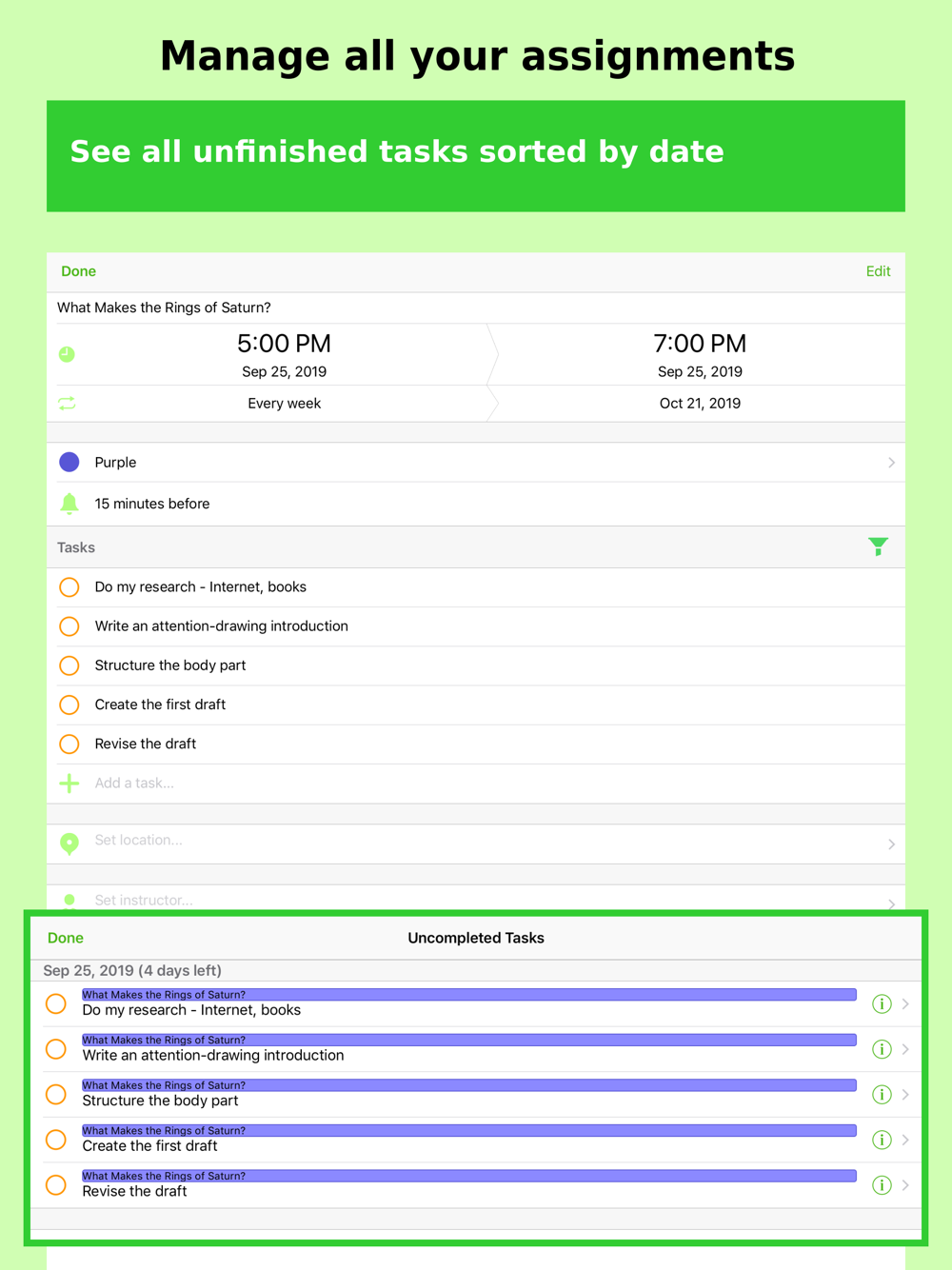Tap the clock icon beside 5:00 PM
Screen dimensions: 952x1270
tap(67, 354)
